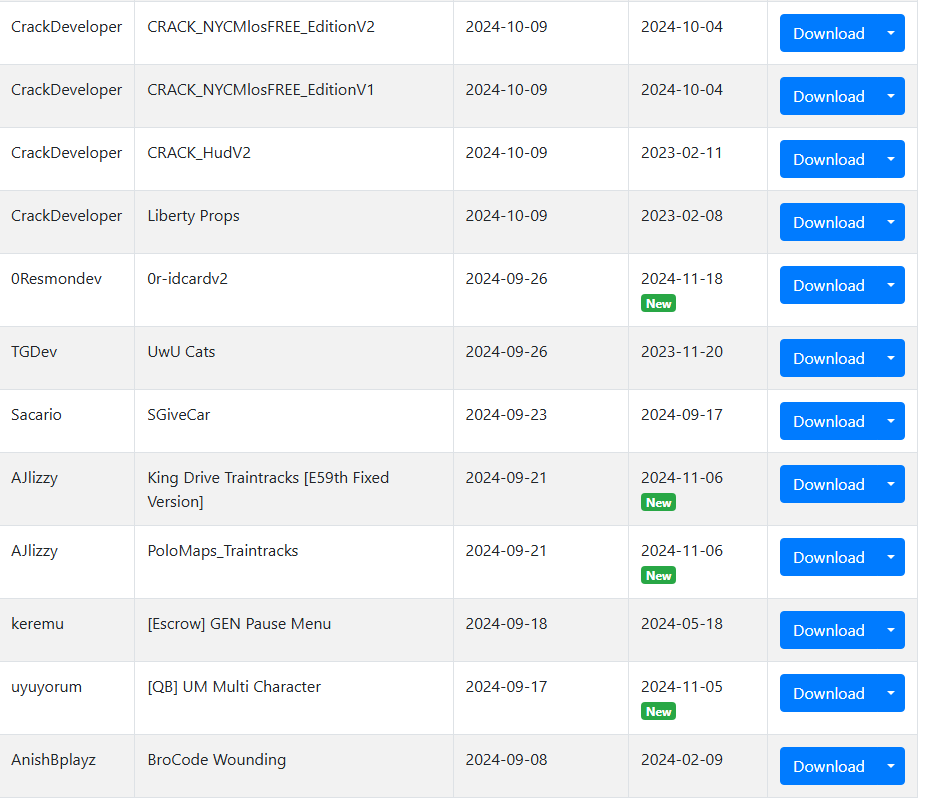Screen dimensions: 930x798
Task: Download CRACK_NYCMlosFREE_EditionV2
Action: point(829,33)
